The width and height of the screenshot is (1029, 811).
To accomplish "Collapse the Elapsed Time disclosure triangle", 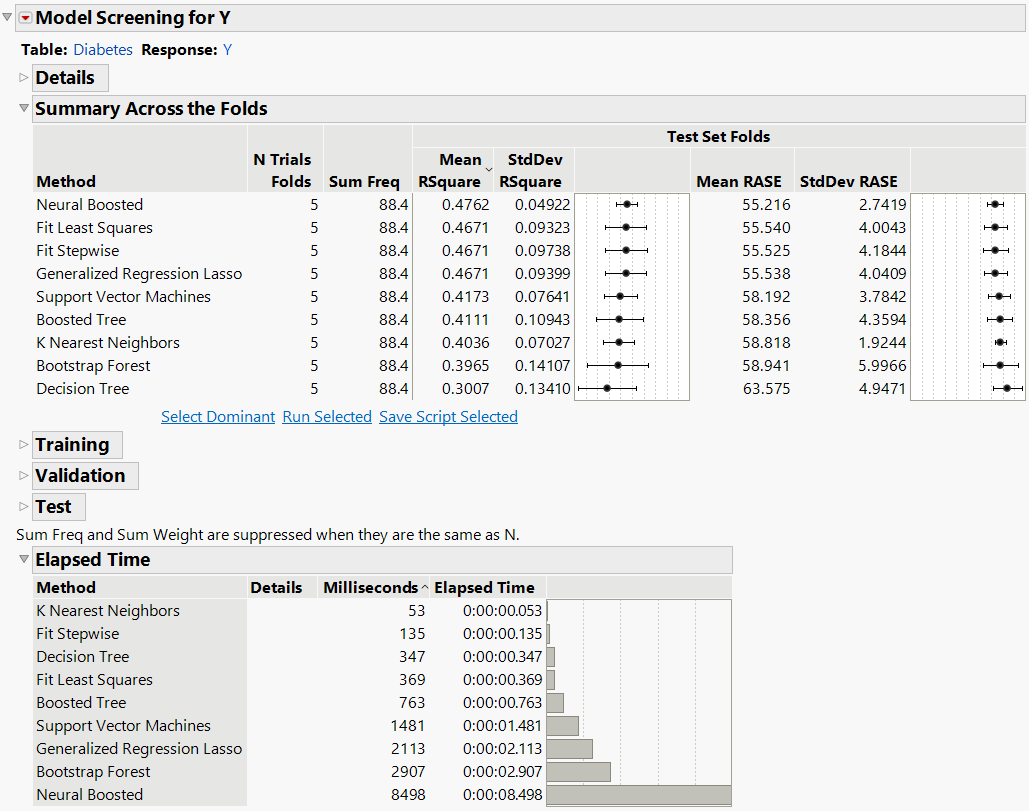I will (22, 560).
